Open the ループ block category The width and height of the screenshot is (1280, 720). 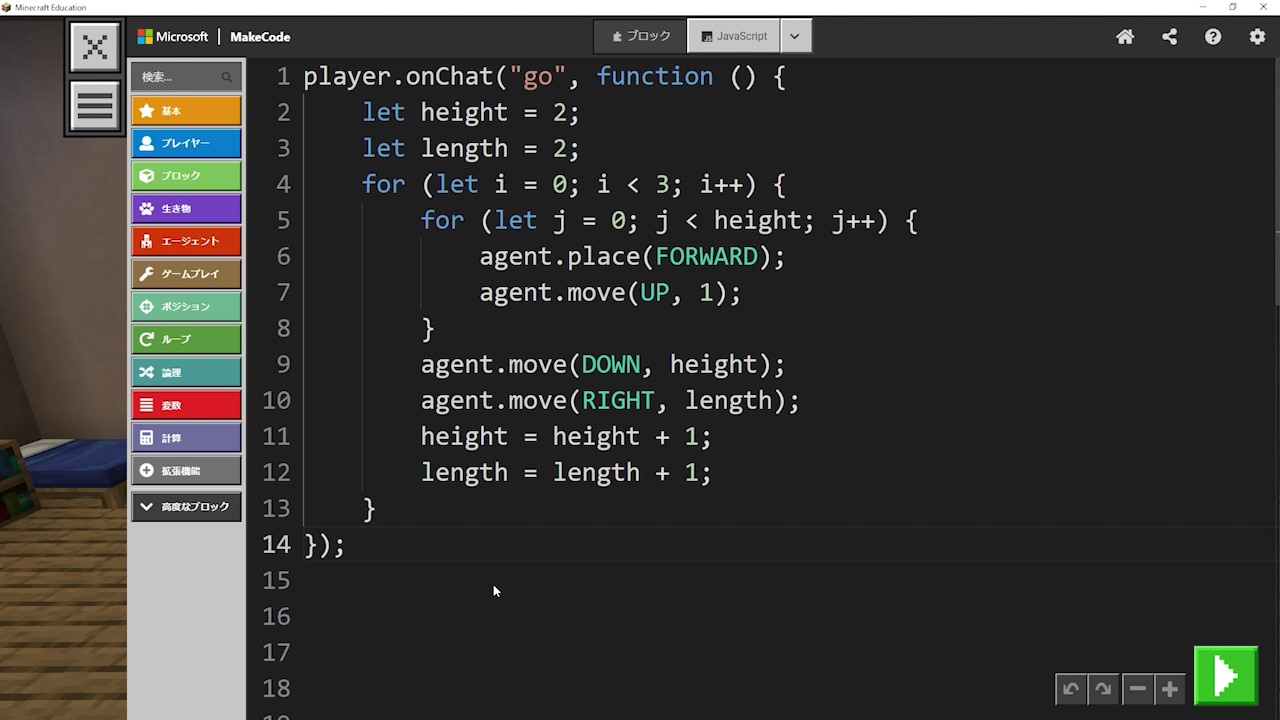186,339
